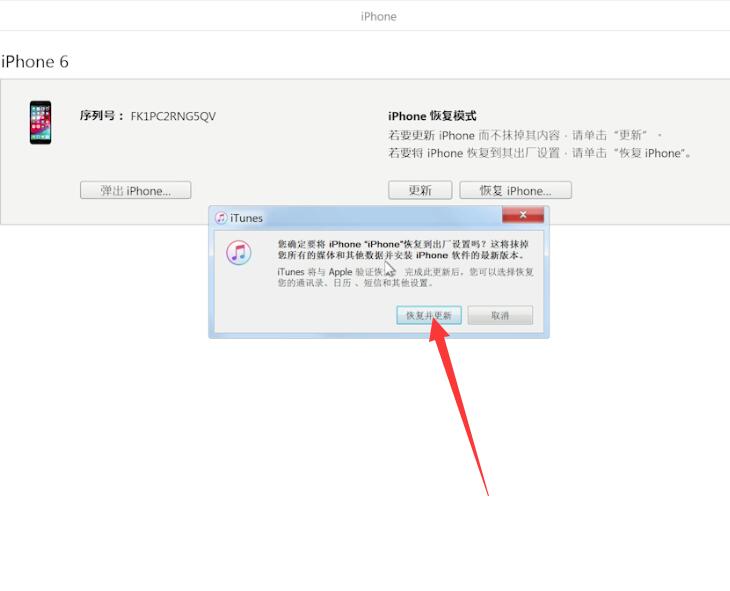Click the 恢复 iPhone... button

pyautogui.click(x=515, y=190)
